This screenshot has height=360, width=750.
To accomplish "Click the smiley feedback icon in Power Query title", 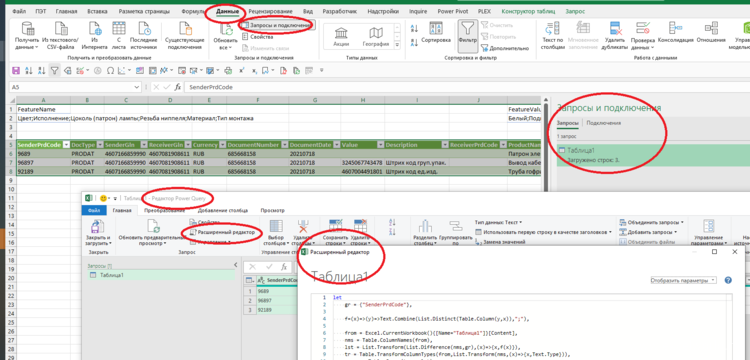I will 103,198.
